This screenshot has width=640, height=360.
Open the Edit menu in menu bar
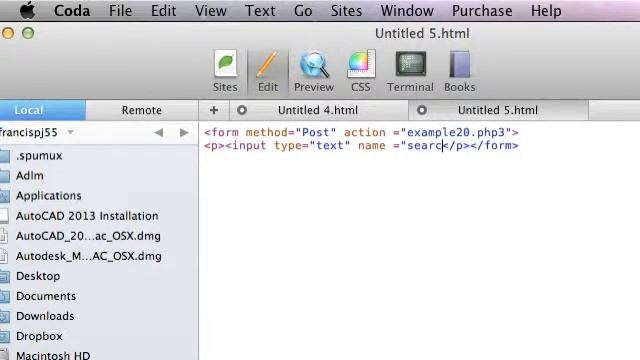coord(163,11)
